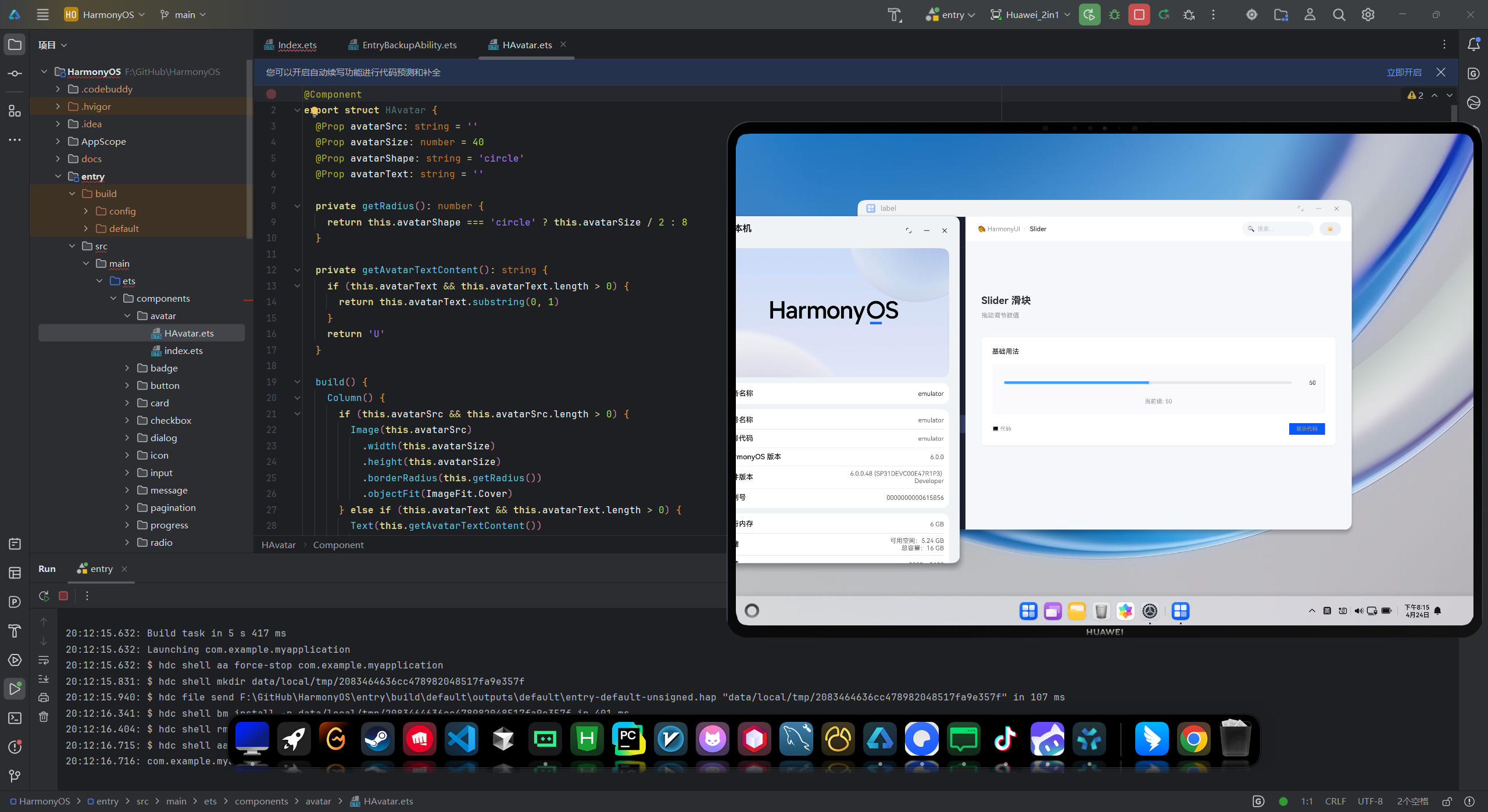
Task: Toggle theme sun button in HarmonyUI app
Action: tap(1330, 229)
